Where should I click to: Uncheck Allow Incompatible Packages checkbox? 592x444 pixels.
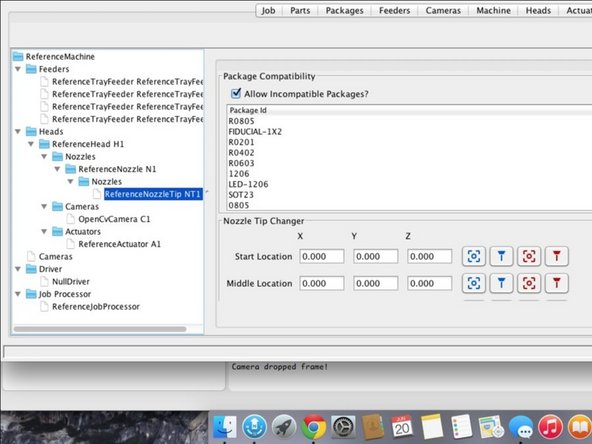pos(236,93)
